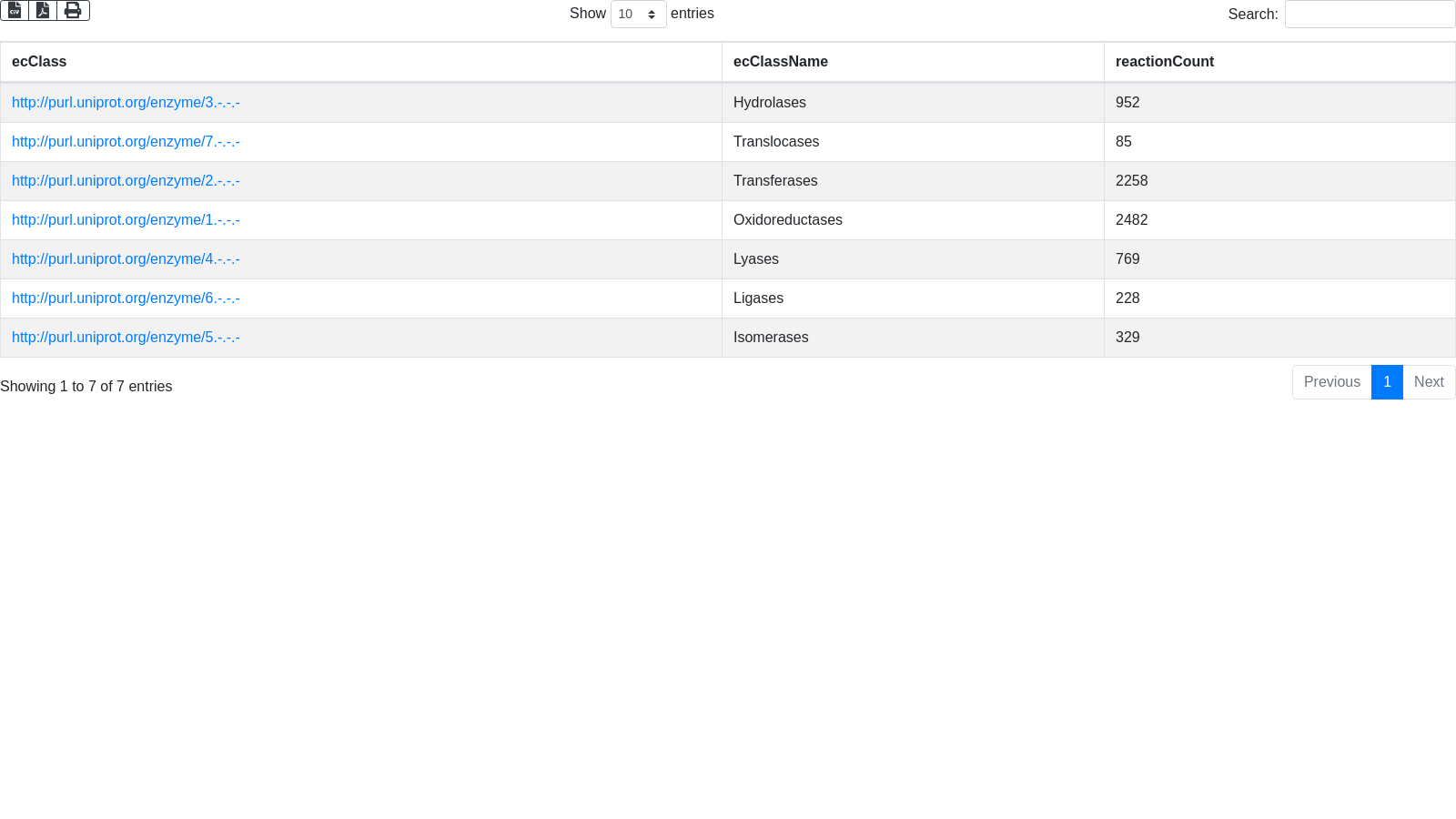Sort by ecClass column header
Image resolution: width=1456 pixels, height=819 pixels.
39,62
